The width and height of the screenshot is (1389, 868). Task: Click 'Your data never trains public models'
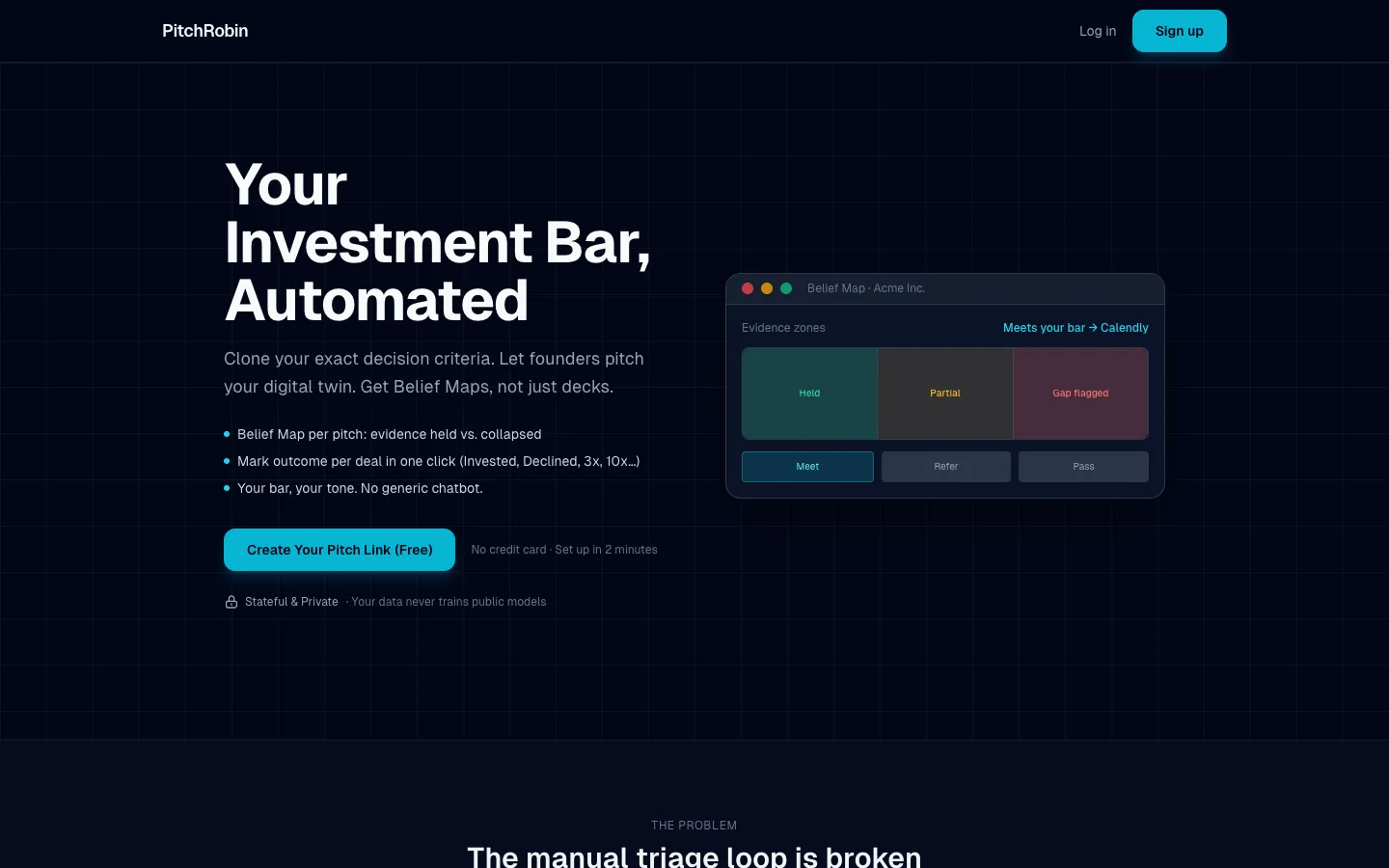click(449, 602)
